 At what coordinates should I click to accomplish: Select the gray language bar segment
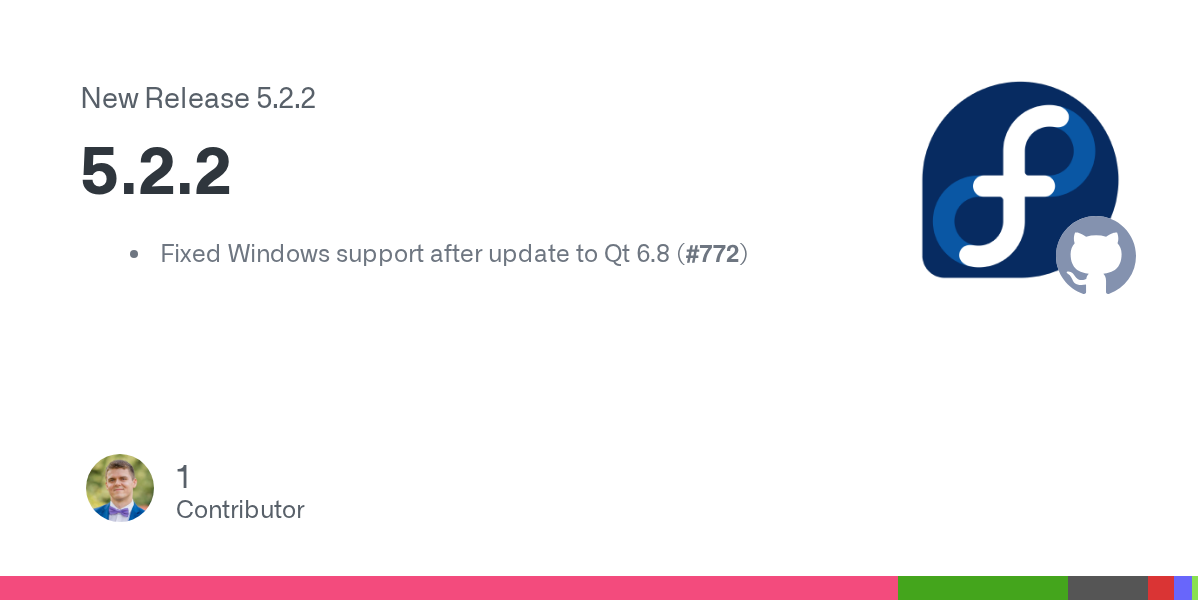click(x=1107, y=588)
